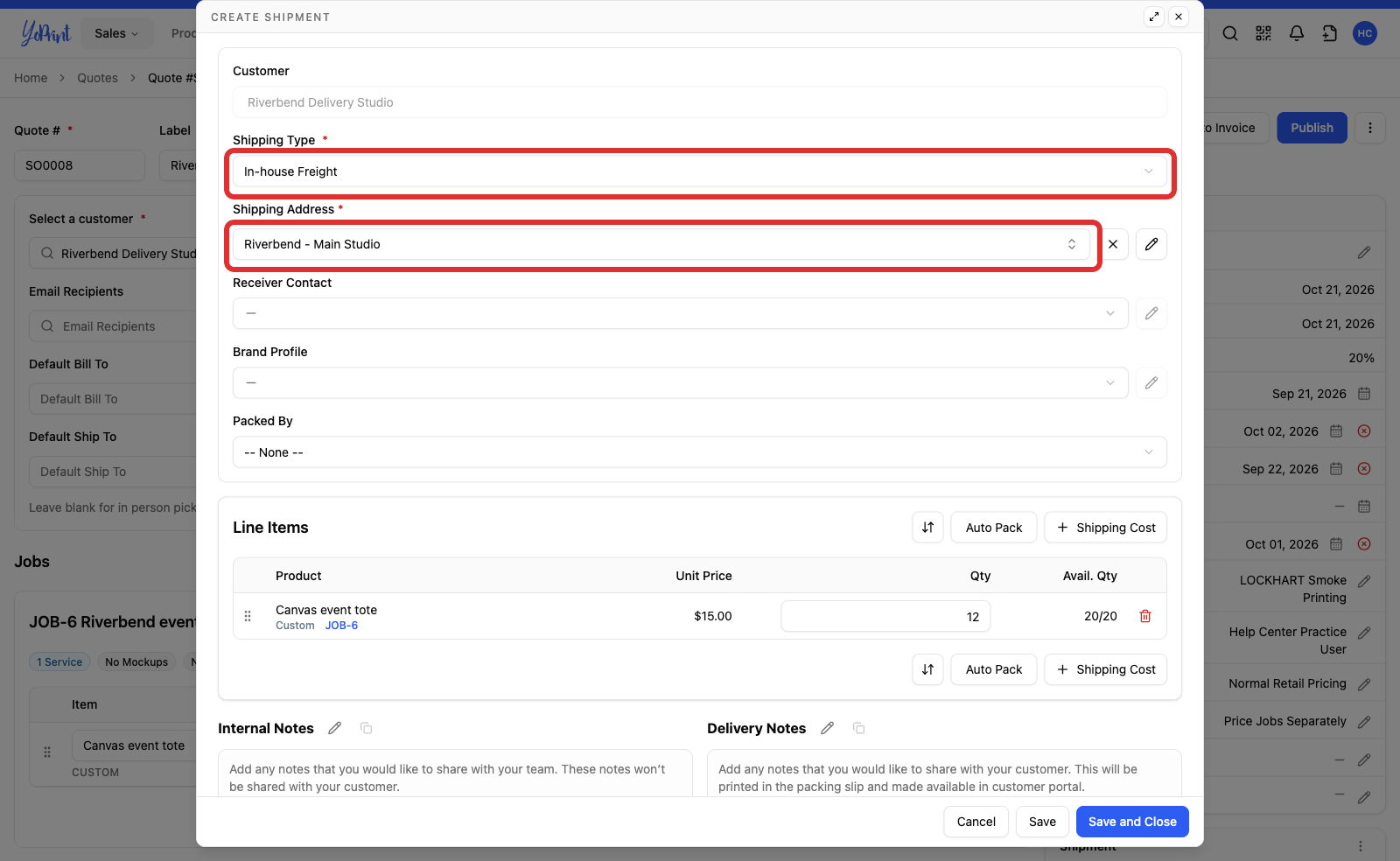
Task: Click Save and Close
Action: [x=1132, y=822]
